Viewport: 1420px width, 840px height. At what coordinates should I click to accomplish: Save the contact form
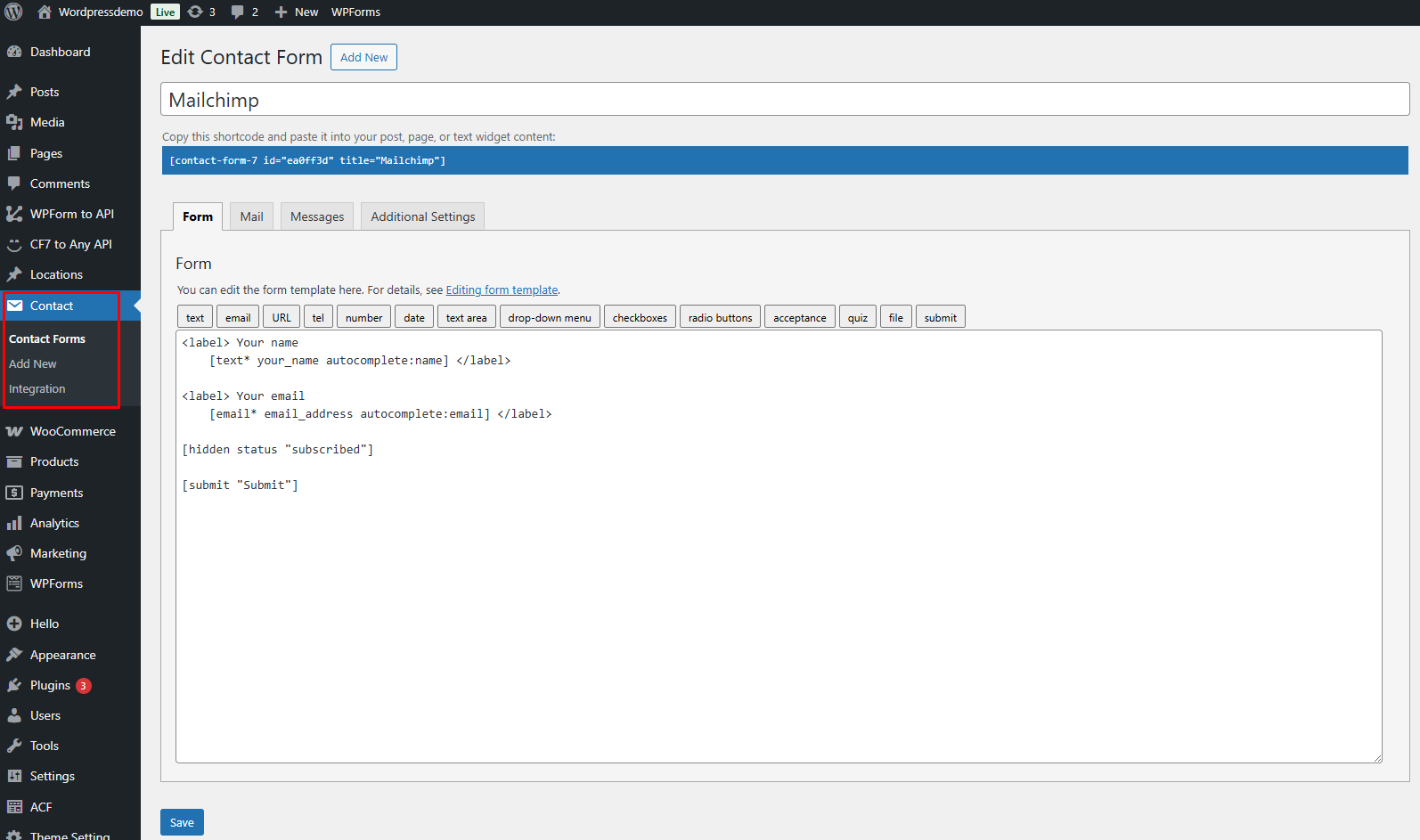[x=182, y=822]
